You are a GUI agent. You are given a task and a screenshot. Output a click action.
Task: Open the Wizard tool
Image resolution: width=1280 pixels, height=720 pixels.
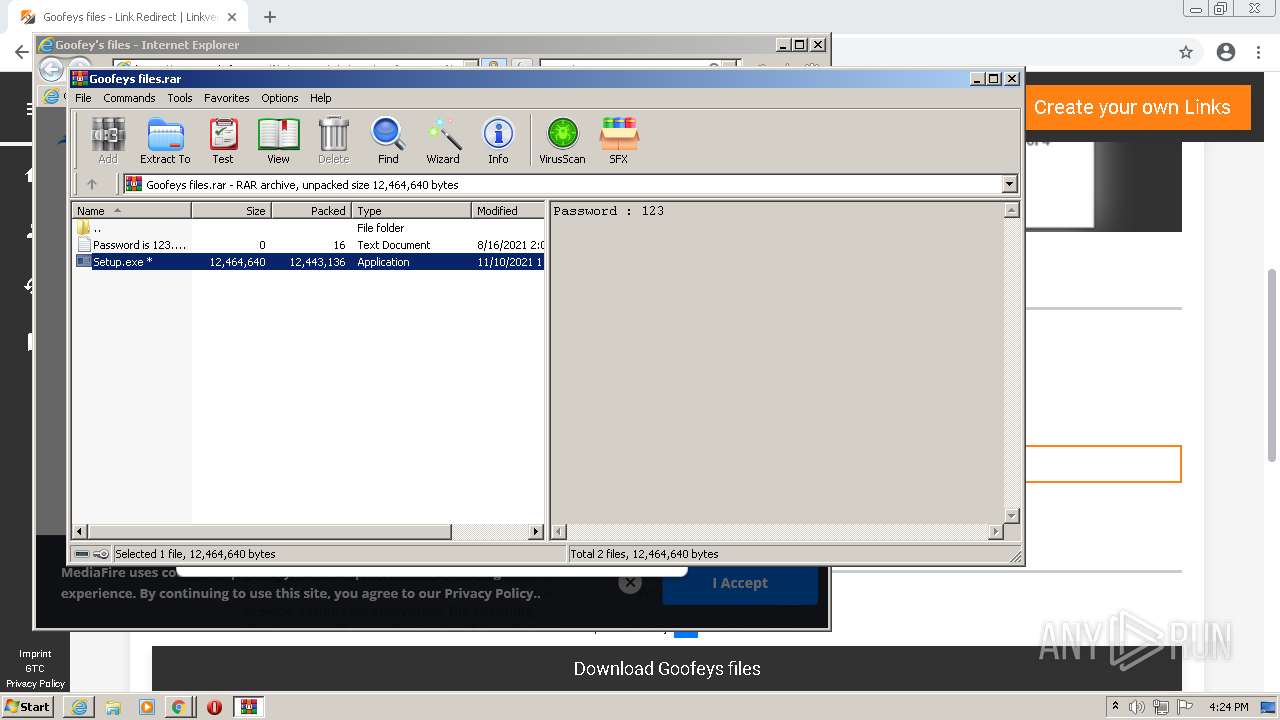coord(443,140)
